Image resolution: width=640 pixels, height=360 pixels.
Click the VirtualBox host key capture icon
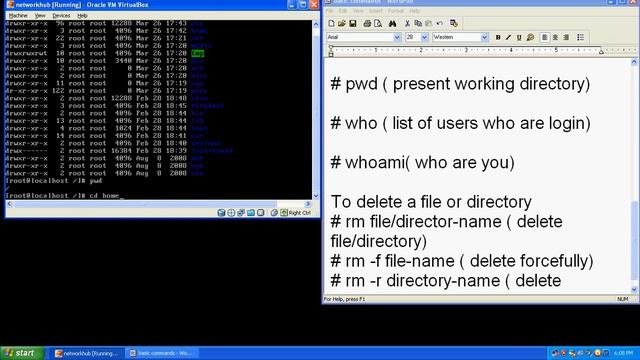284,213
